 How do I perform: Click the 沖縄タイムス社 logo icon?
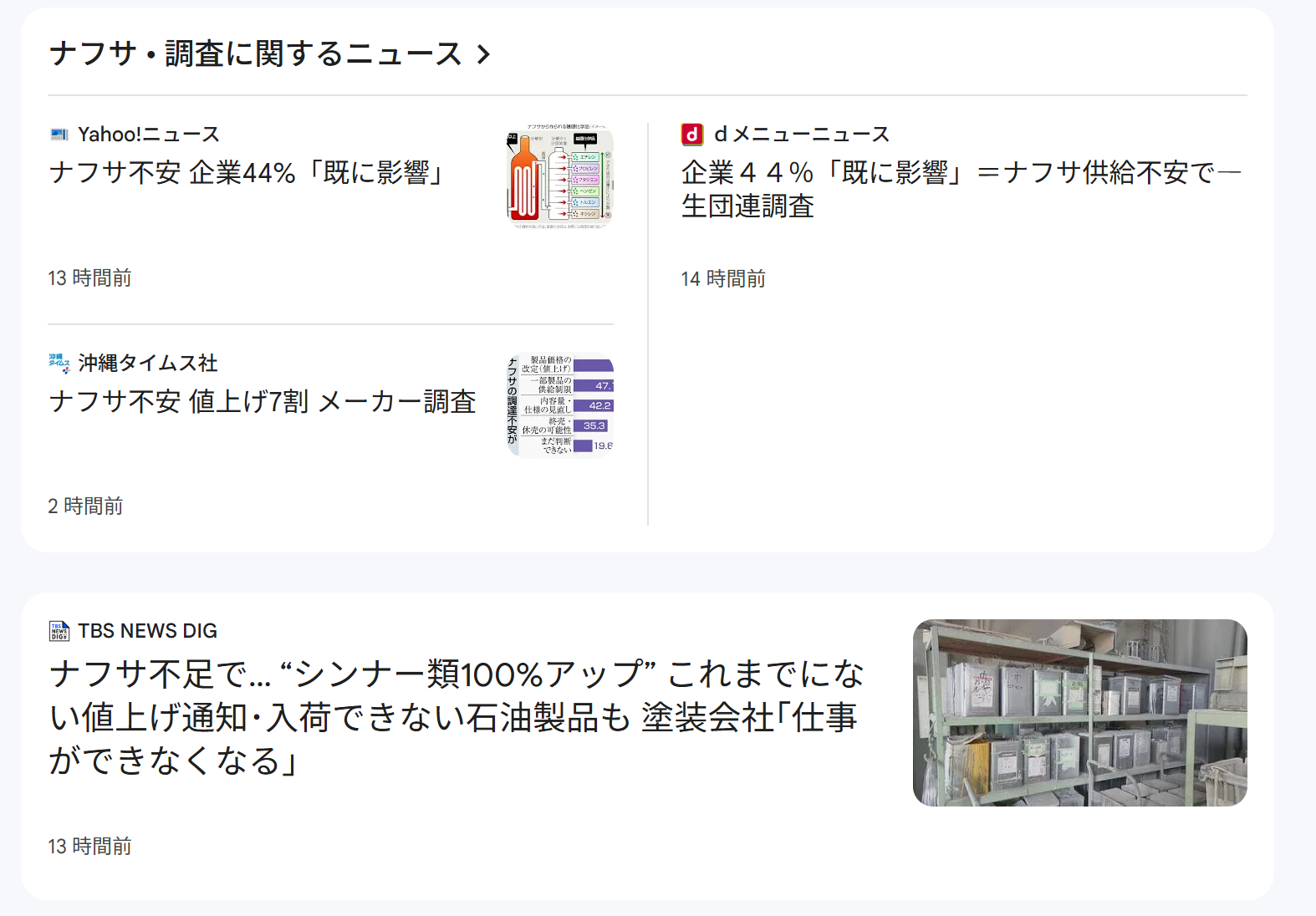(59, 363)
